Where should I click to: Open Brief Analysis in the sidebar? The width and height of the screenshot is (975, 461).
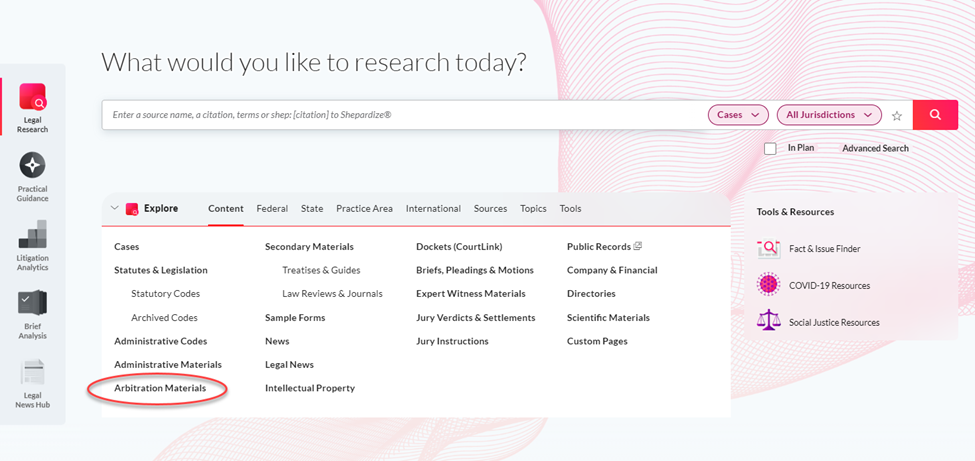click(x=32, y=314)
